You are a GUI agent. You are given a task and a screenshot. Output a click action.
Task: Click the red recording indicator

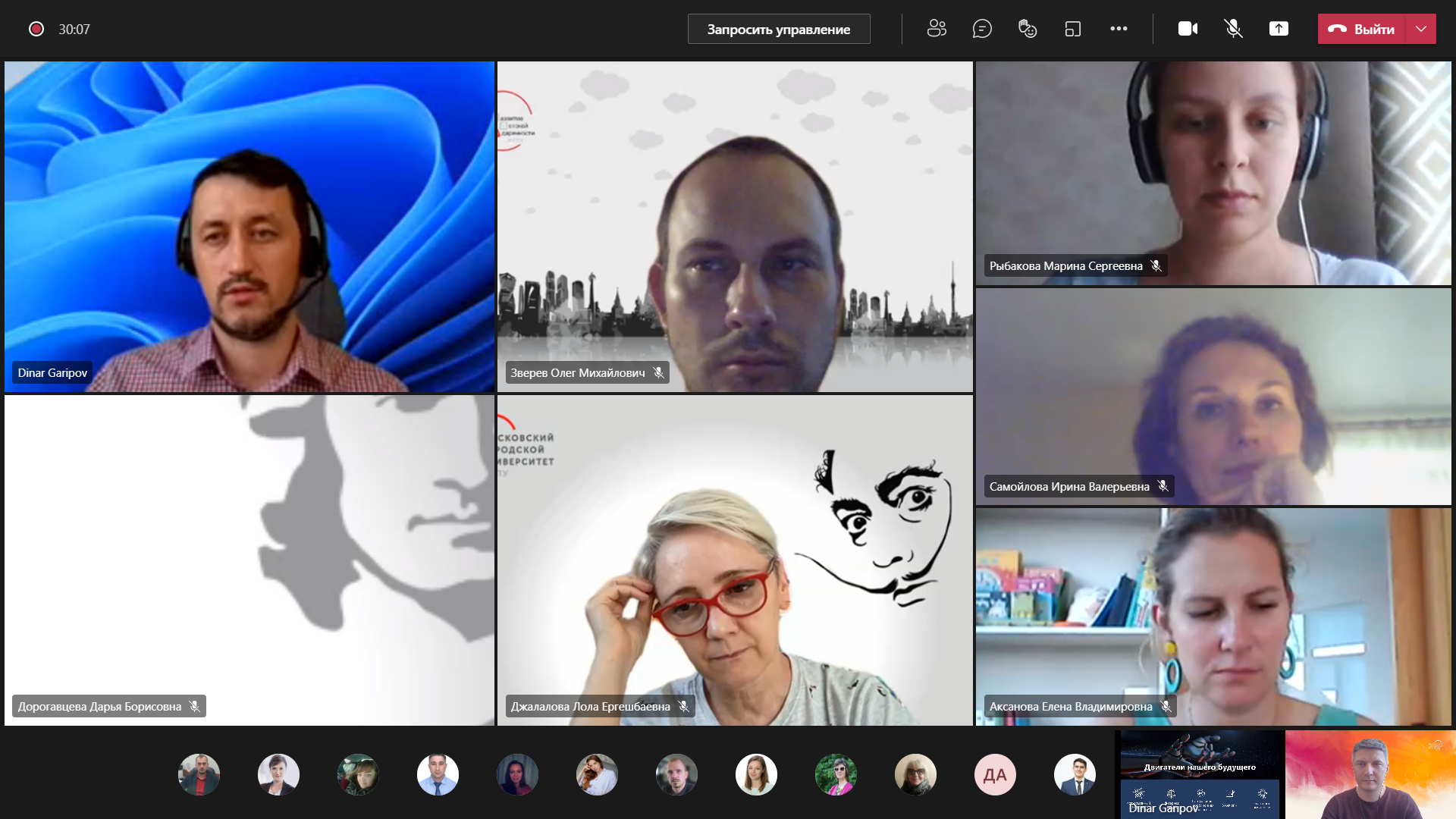pyautogui.click(x=36, y=29)
